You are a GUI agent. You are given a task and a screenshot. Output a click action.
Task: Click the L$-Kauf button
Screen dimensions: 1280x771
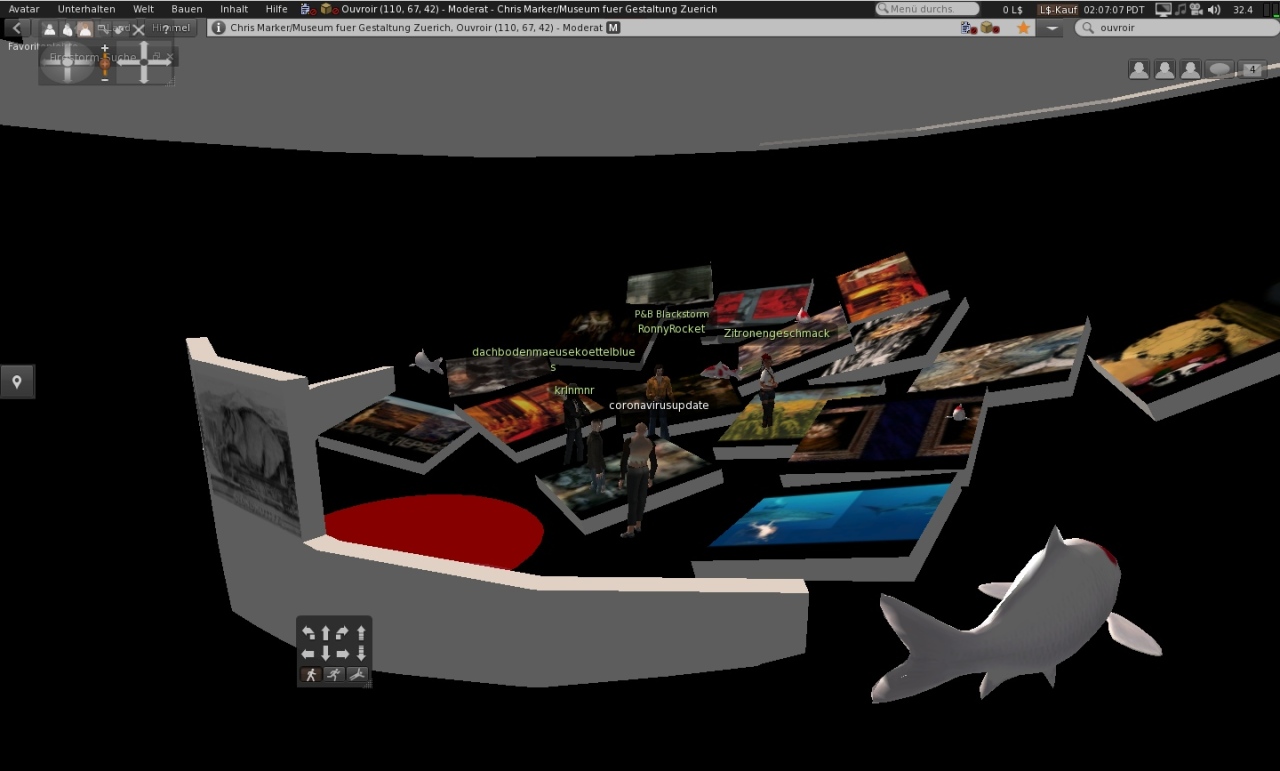(x=1058, y=9)
